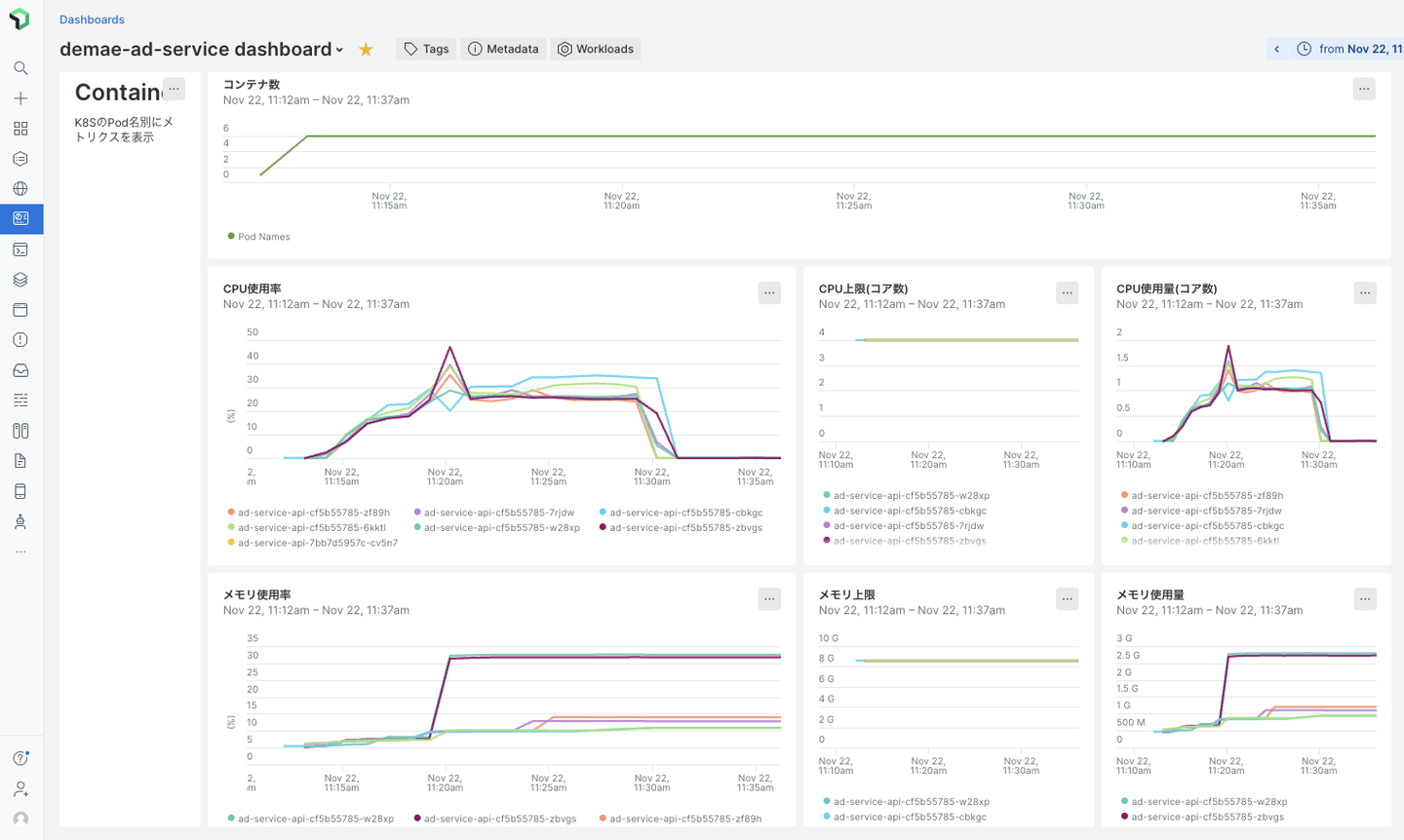Open the options menu on the メモリ上限 chart
Screen dimensions: 1404x840
tap(1067, 599)
